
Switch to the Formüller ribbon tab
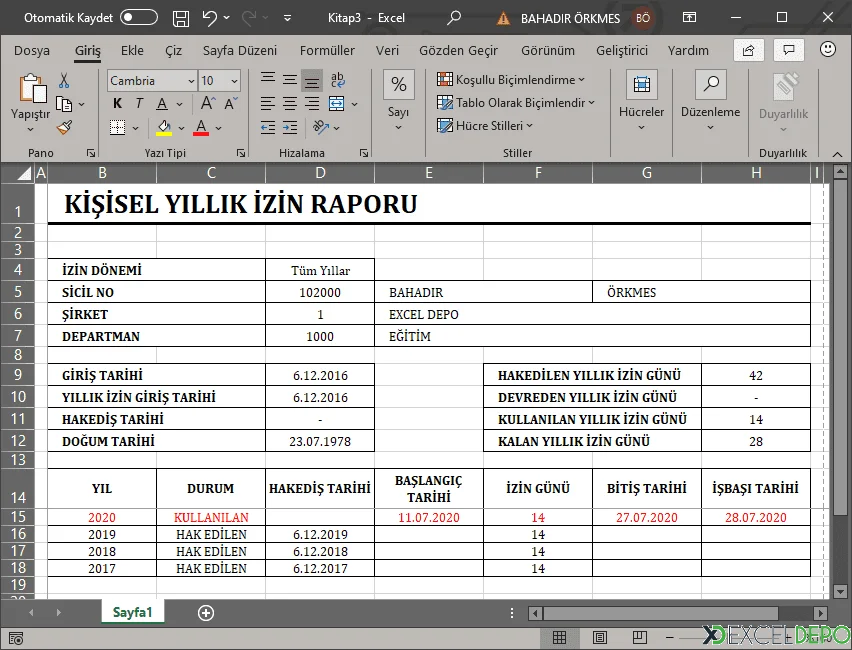point(327,50)
